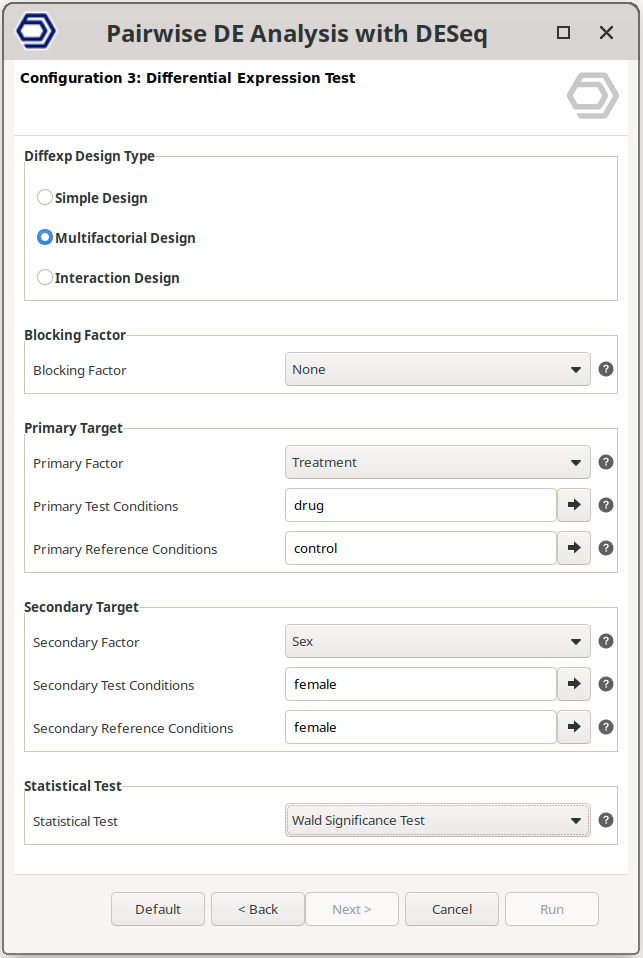The image size is (643, 958).
Task: Select the Interaction Design radio button
Action: (45, 278)
